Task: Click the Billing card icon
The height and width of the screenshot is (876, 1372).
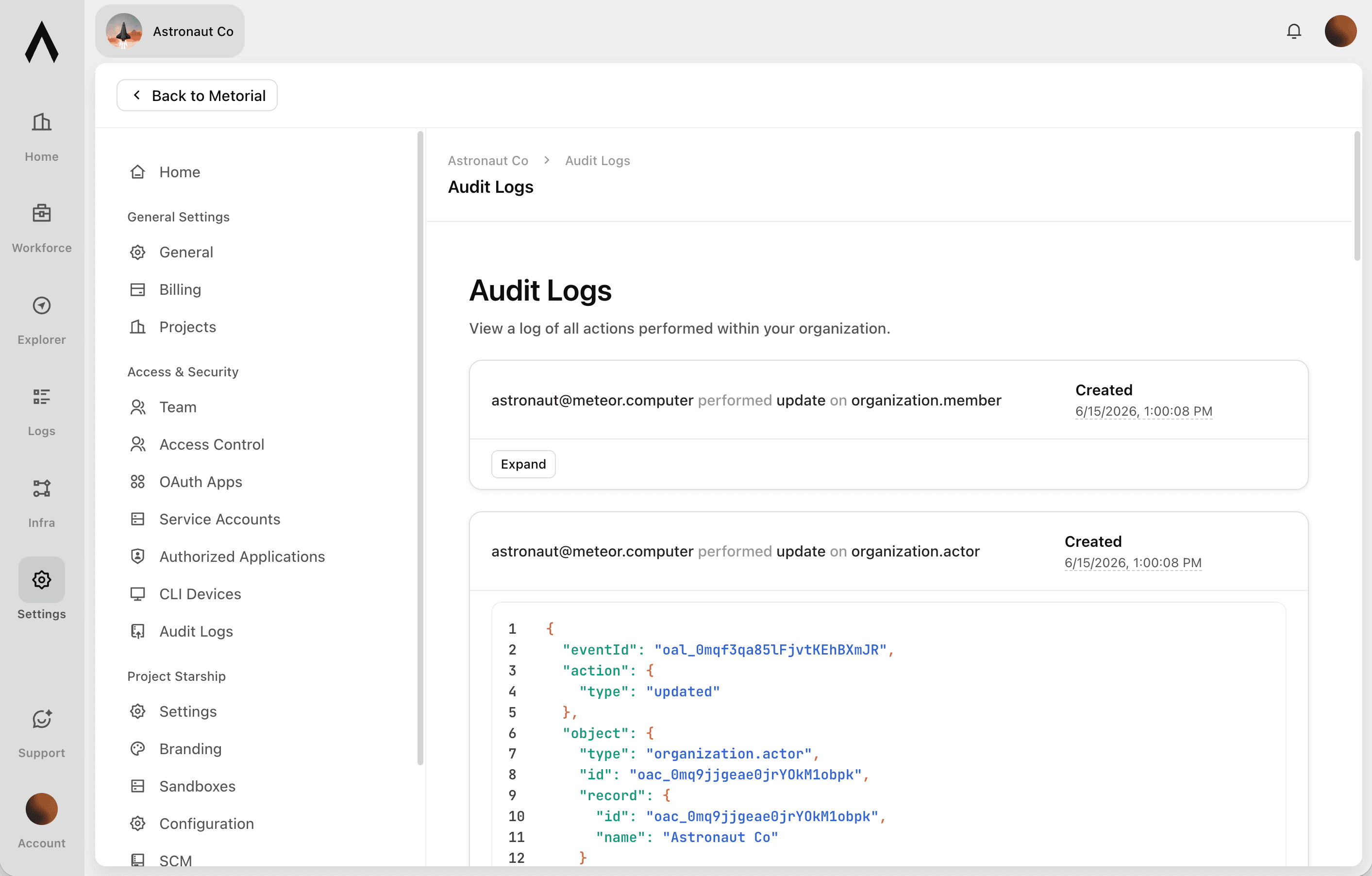Action: click(138, 289)
